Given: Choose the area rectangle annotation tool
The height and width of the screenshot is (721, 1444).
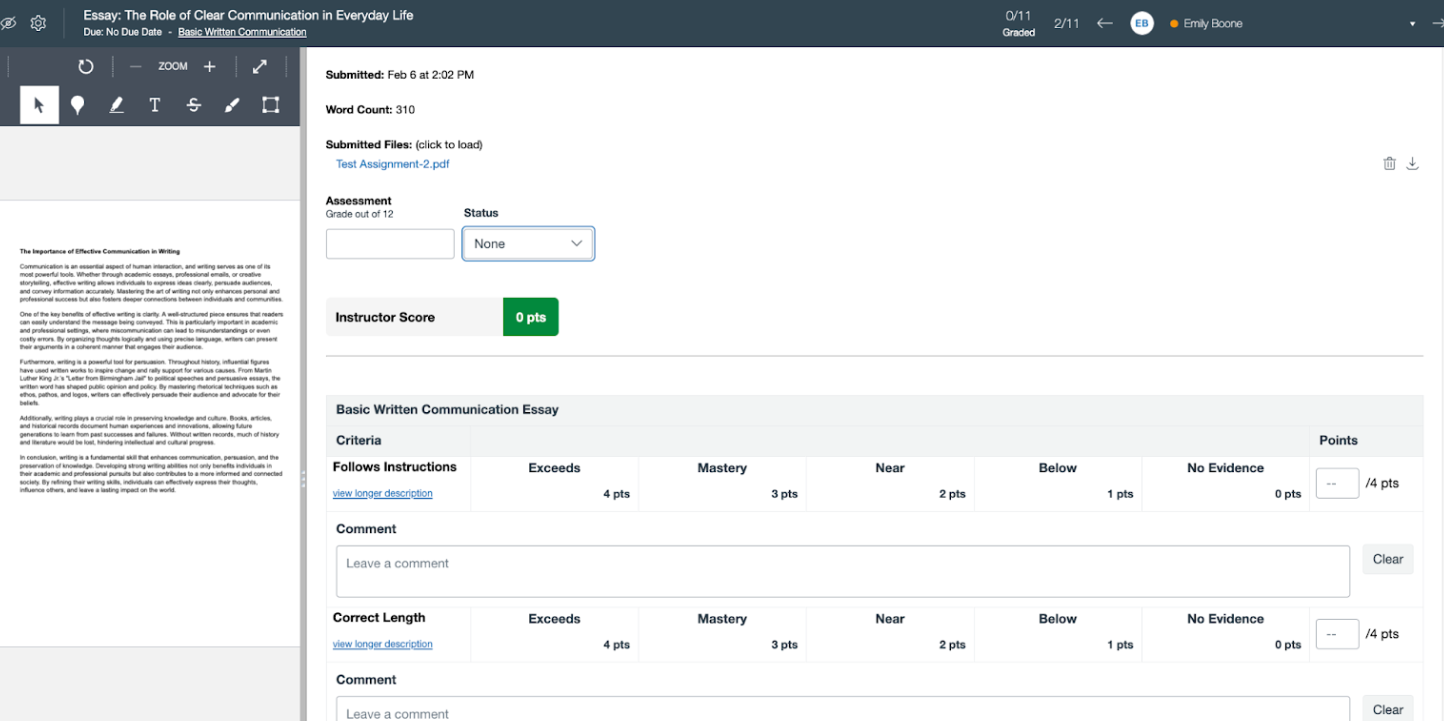Looking at the screenshot, I should click(x=270, y=105).
